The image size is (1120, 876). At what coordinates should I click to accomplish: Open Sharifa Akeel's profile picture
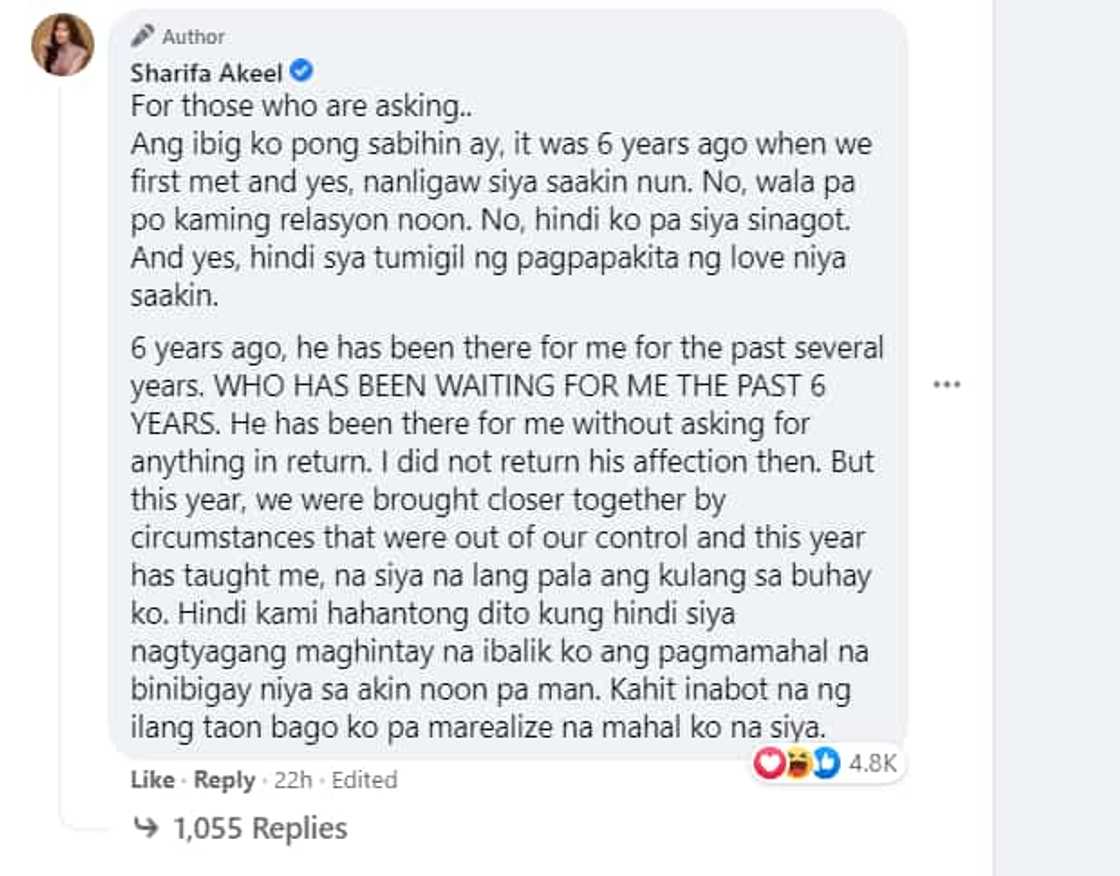pyautogui.click(x=63, y=45)
